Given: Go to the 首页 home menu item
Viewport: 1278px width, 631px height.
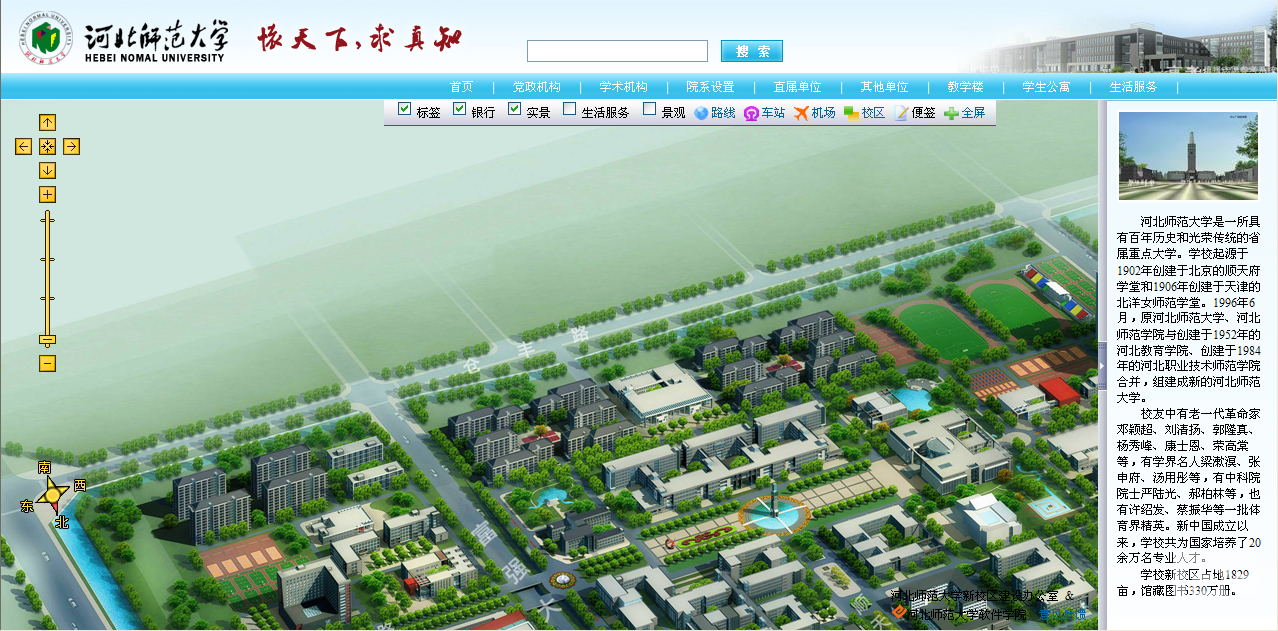Looking at the screenshot, I should click(x=461, y=87).
